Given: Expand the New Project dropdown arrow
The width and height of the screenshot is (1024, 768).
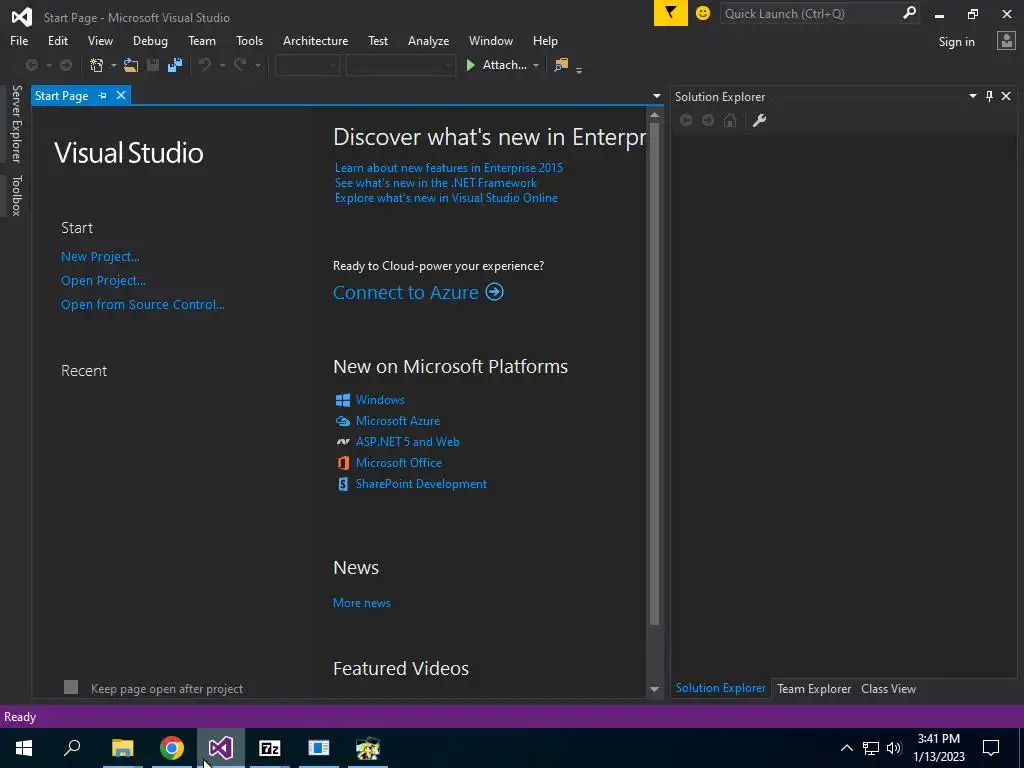Looking at the screenshot, I should (x=113, y=65).
